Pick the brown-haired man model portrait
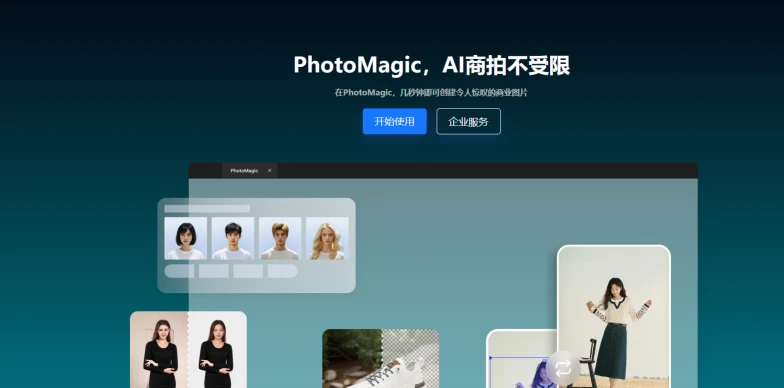Image resolution: width=784 pixels, height=388 pixels. pos(280,238)
